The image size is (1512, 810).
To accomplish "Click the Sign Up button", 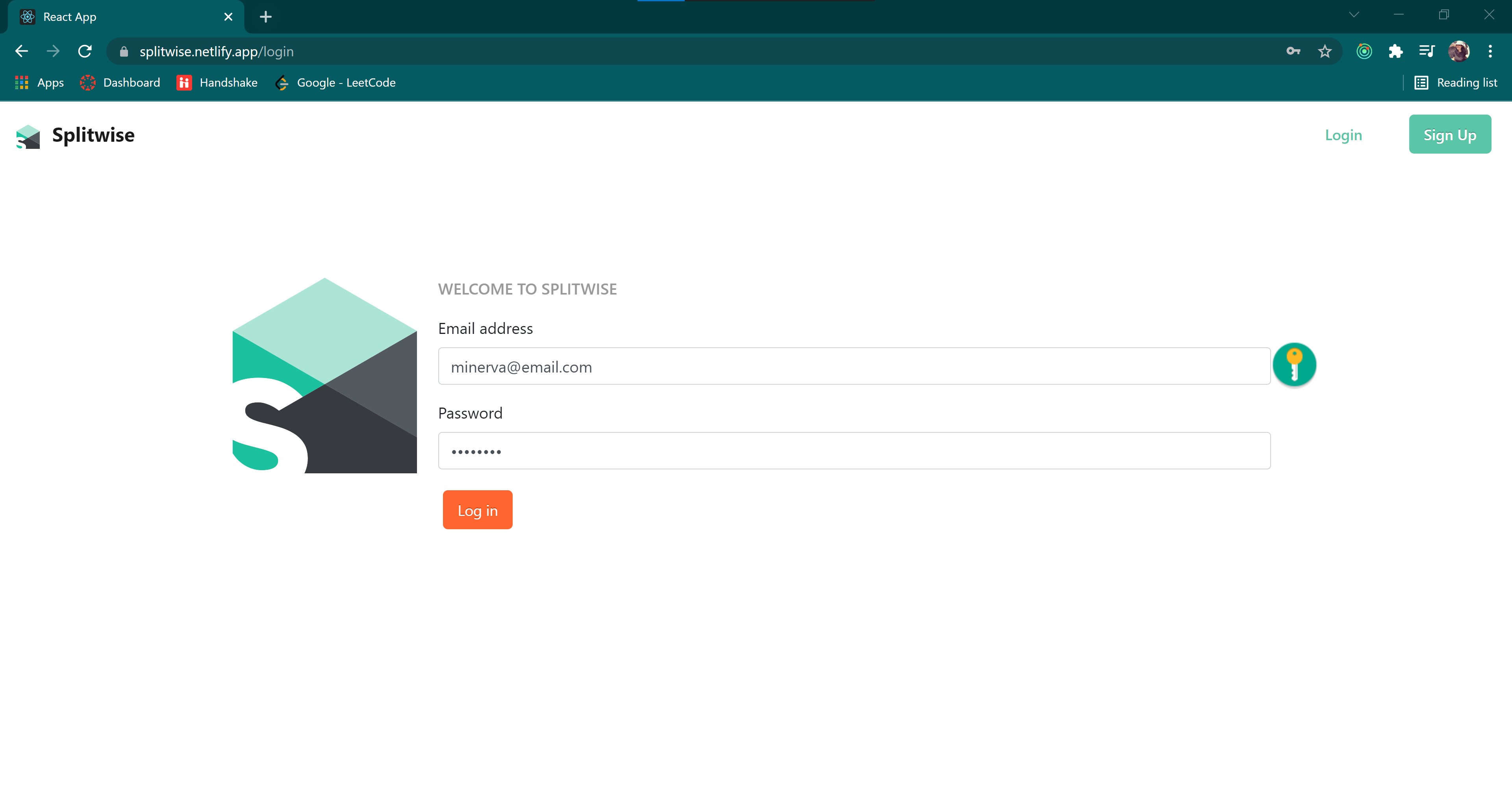I will [x=1449, y=134].
